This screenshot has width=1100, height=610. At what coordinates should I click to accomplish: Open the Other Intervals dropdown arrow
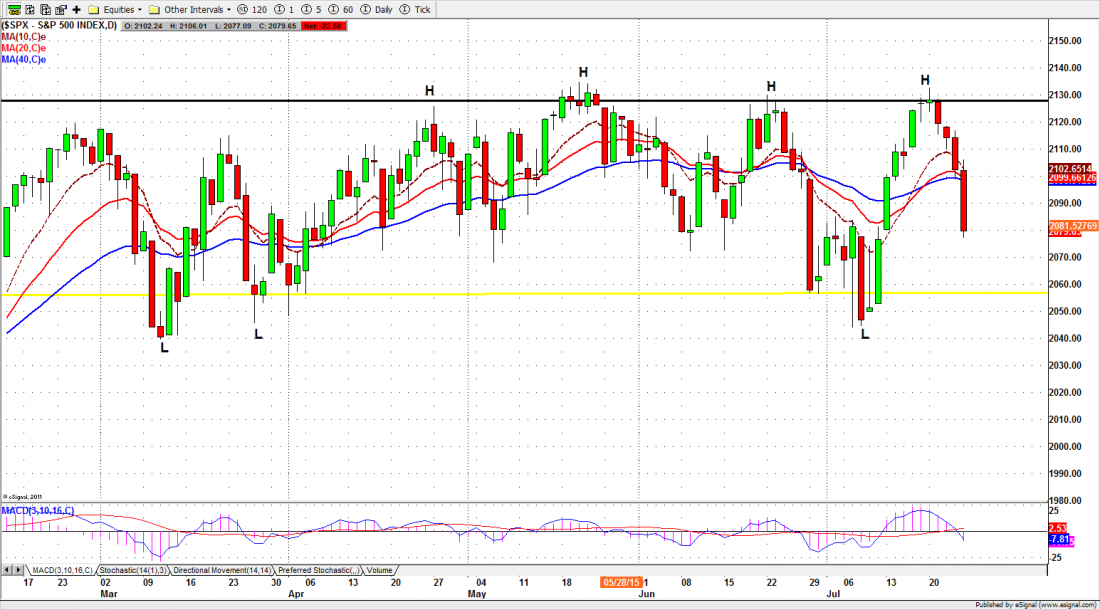[226, 8]
